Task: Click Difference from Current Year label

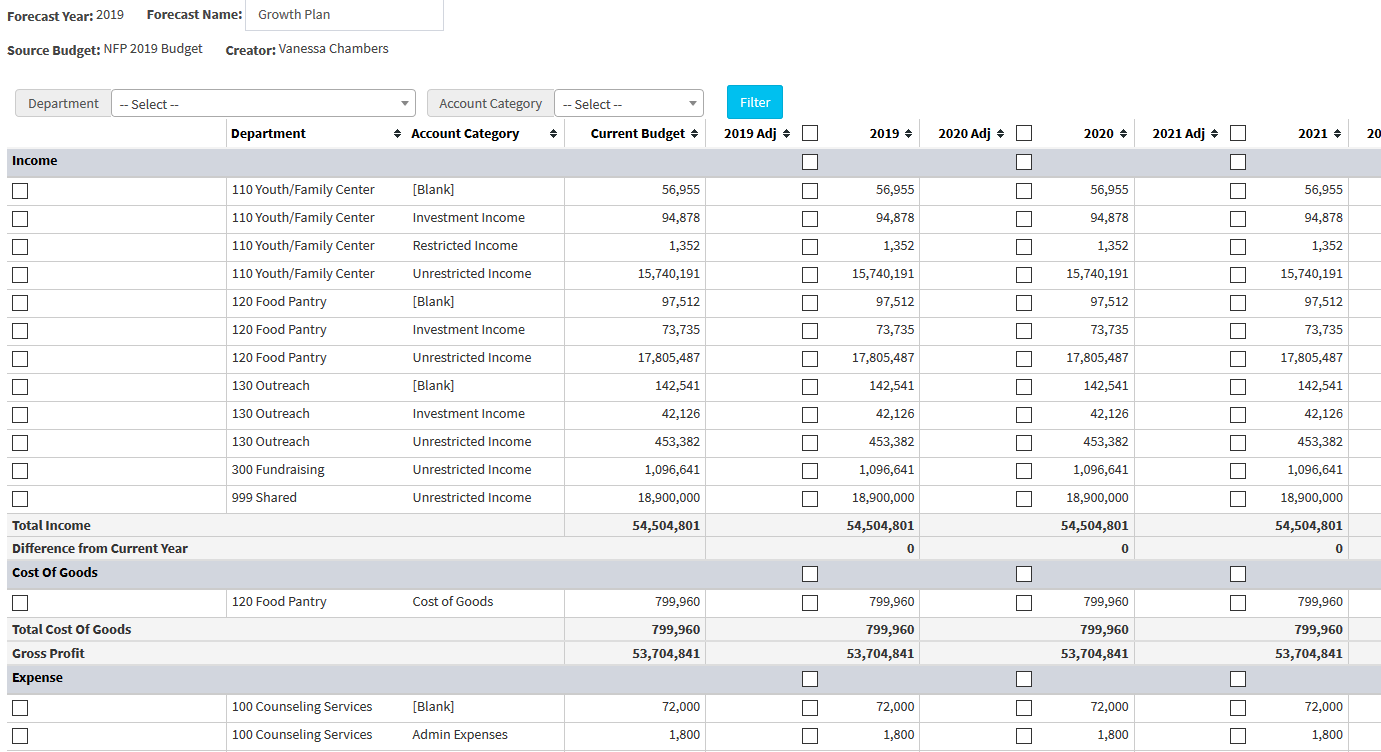Action: [100, 549]
